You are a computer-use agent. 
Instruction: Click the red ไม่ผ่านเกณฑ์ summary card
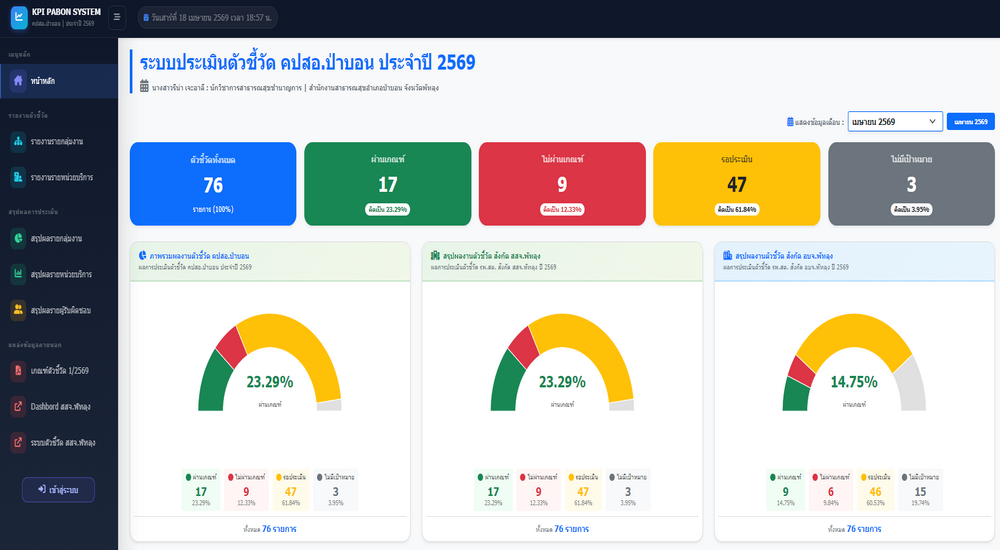pyautogui.click(x=562, y=183)
